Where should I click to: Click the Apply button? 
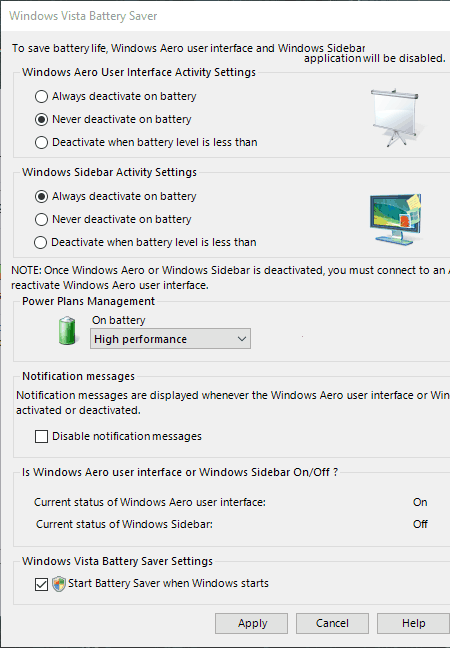click(251, 623)
